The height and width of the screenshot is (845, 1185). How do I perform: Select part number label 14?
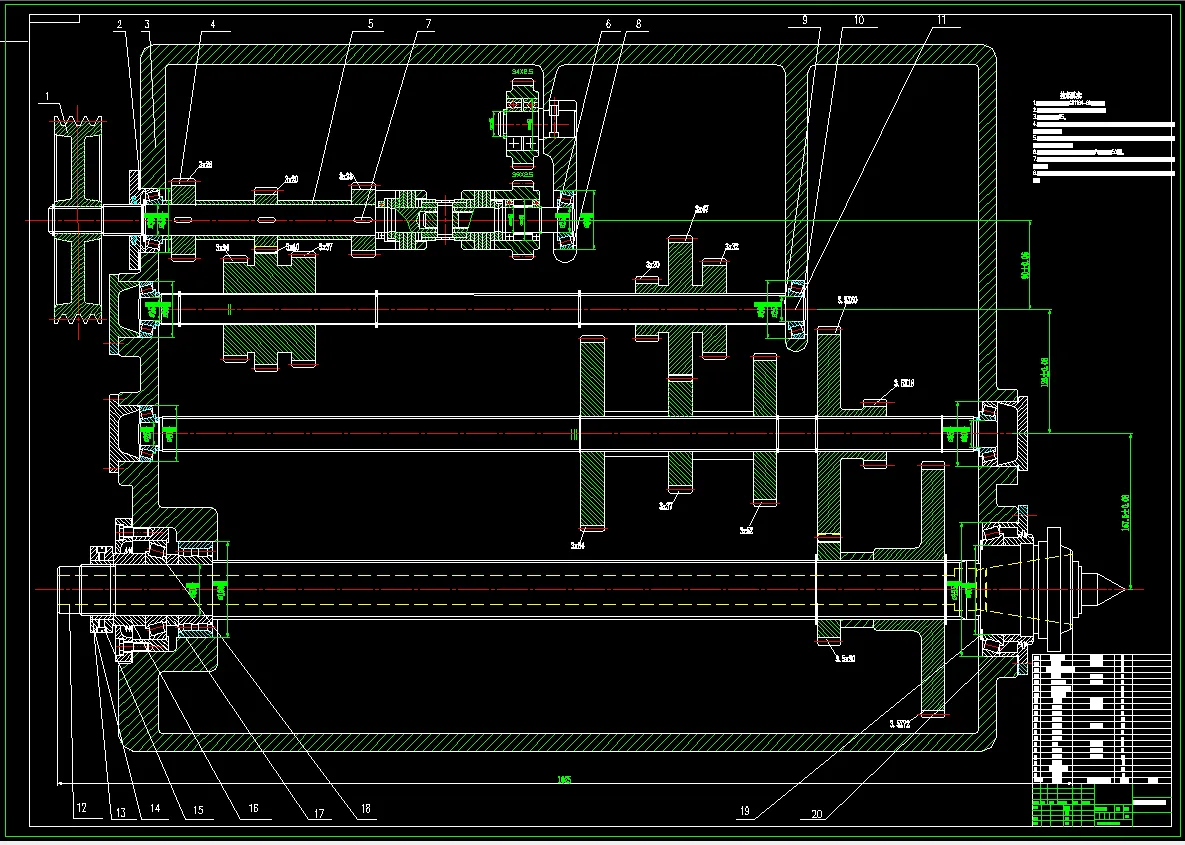point(154,808)
